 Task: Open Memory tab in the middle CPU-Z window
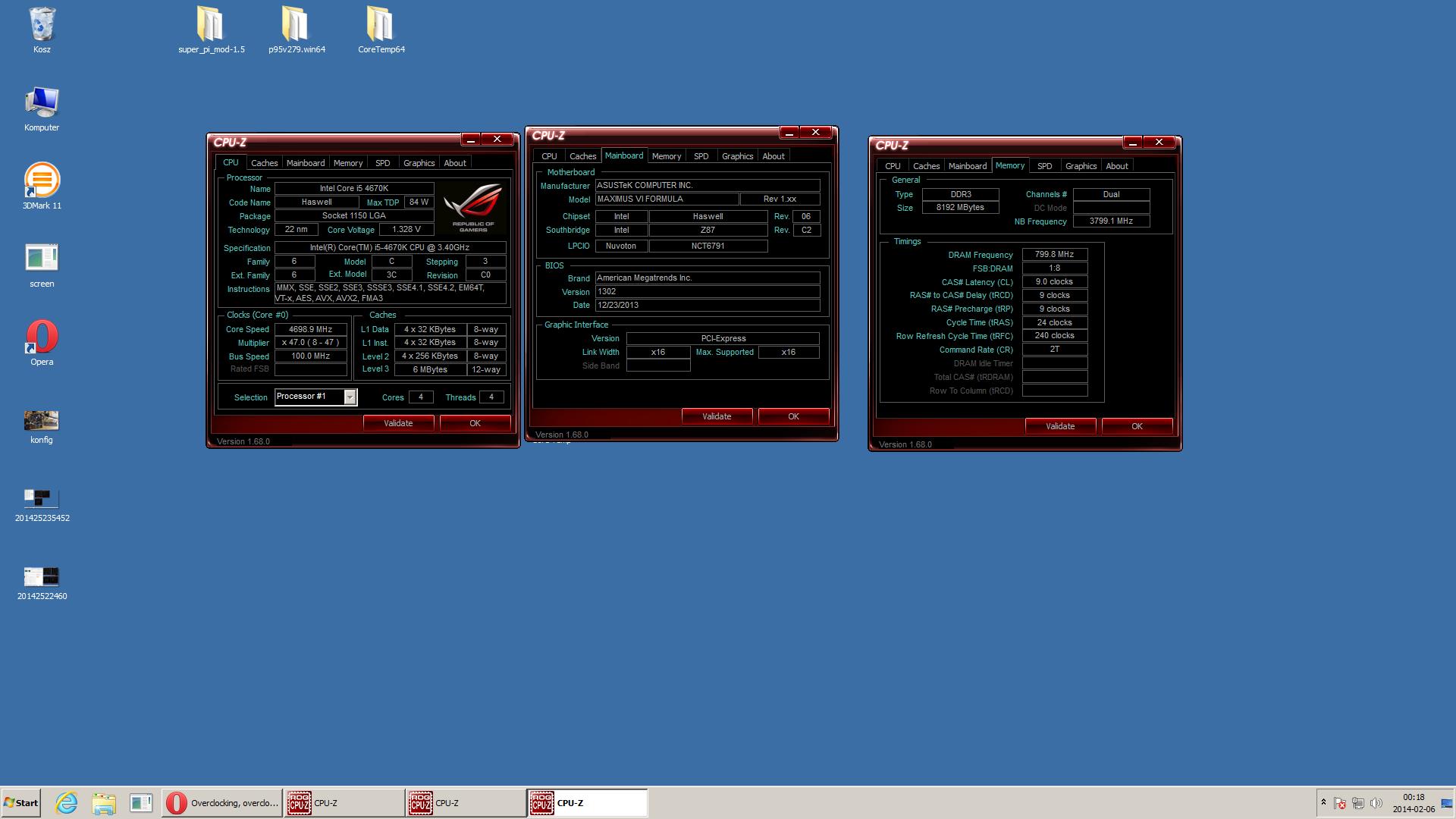click(667, 156)
